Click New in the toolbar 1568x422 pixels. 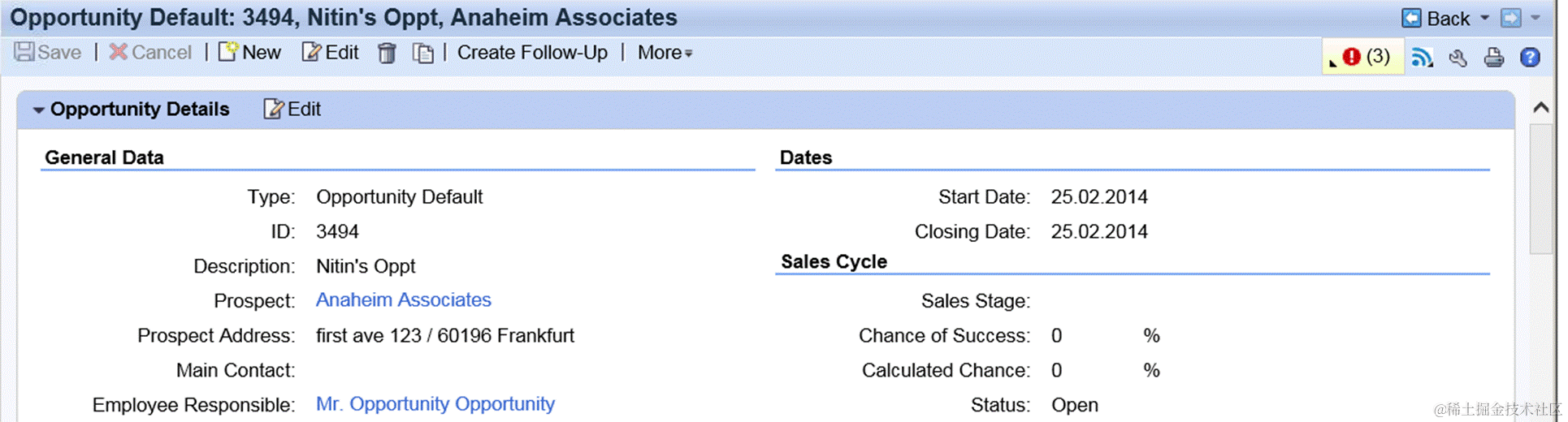(x=250, y=53)
